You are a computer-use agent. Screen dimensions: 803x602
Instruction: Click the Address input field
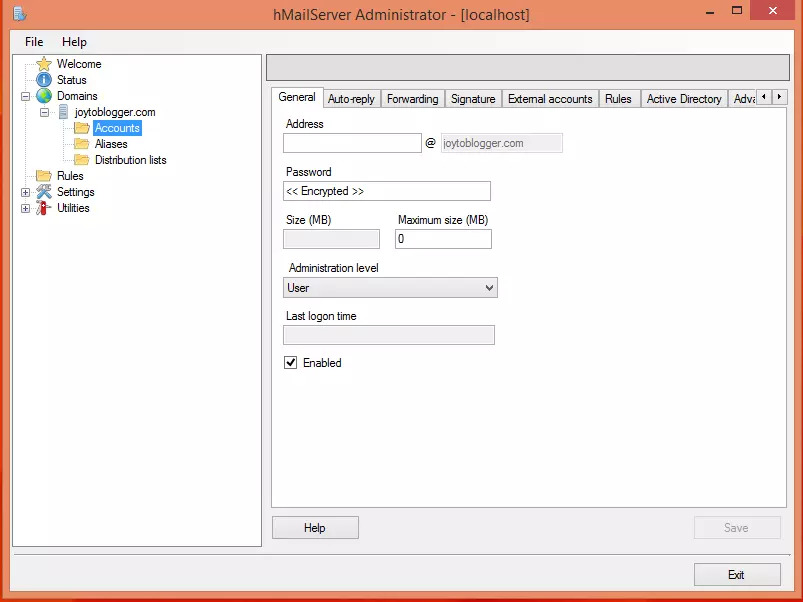pyautogui.click(x=352, y=143)
